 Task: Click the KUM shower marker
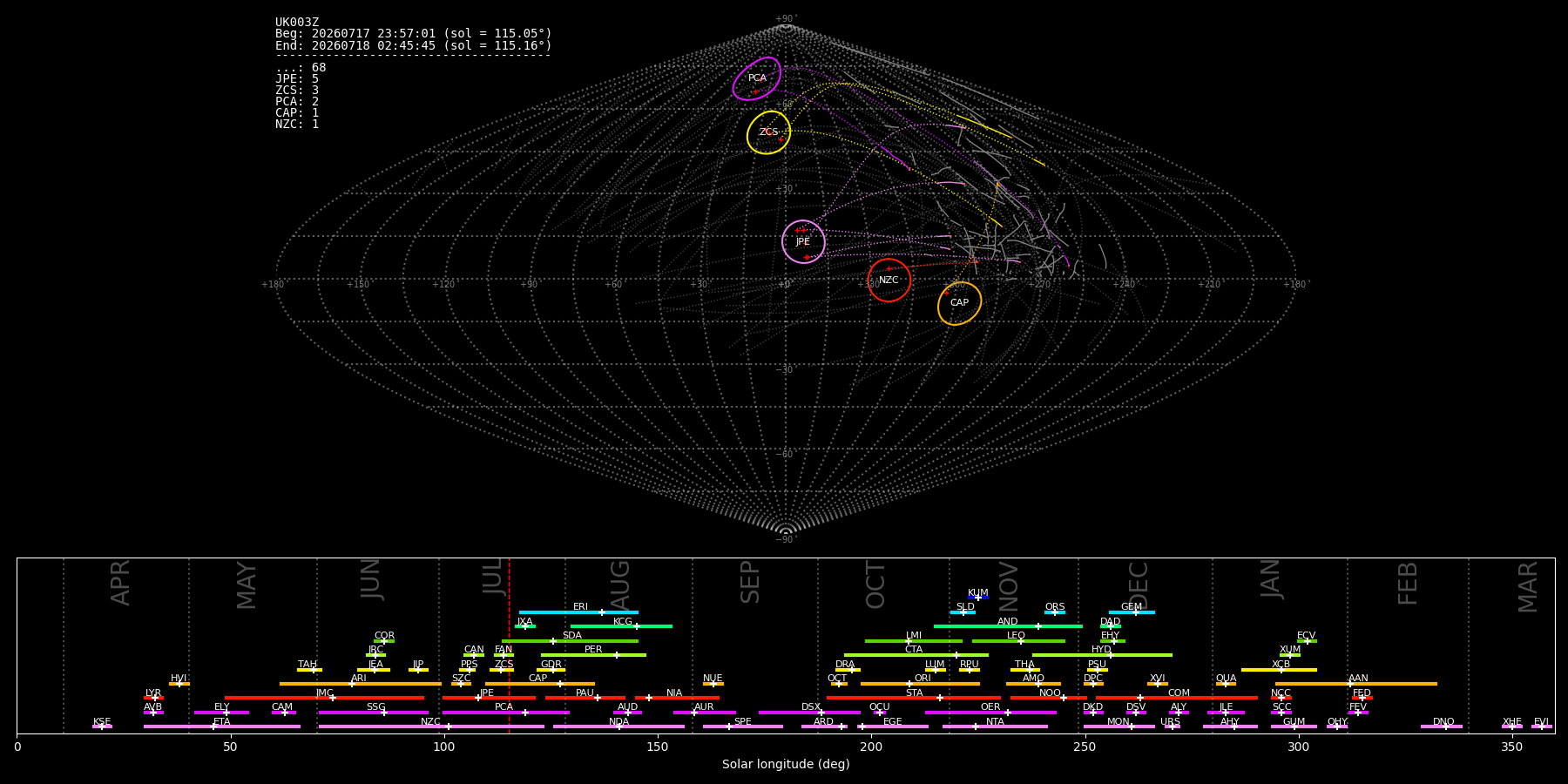(978, 598)
